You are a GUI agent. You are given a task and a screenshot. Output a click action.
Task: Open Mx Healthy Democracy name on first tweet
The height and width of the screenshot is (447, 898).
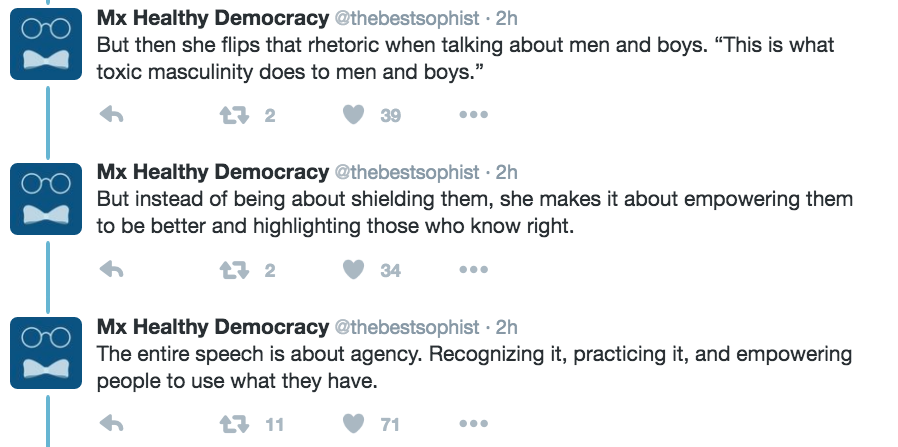212,18
